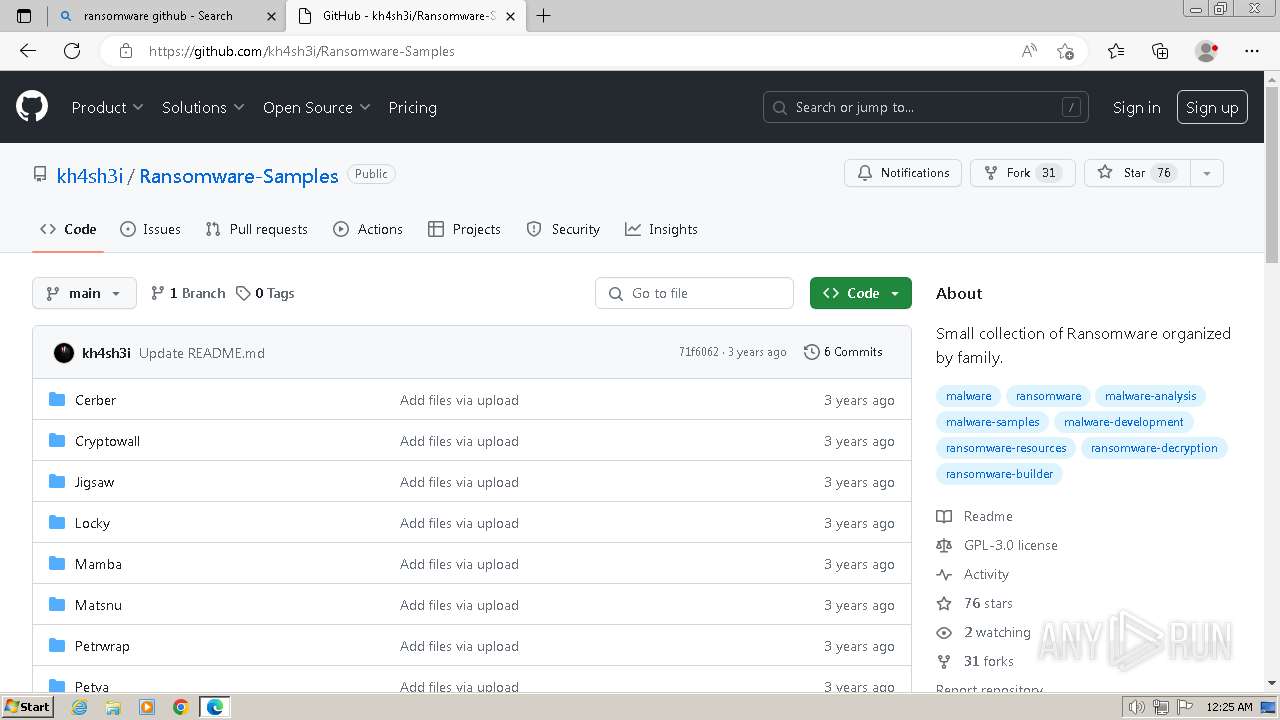Click the browser profile avatar

(1206, 51)
